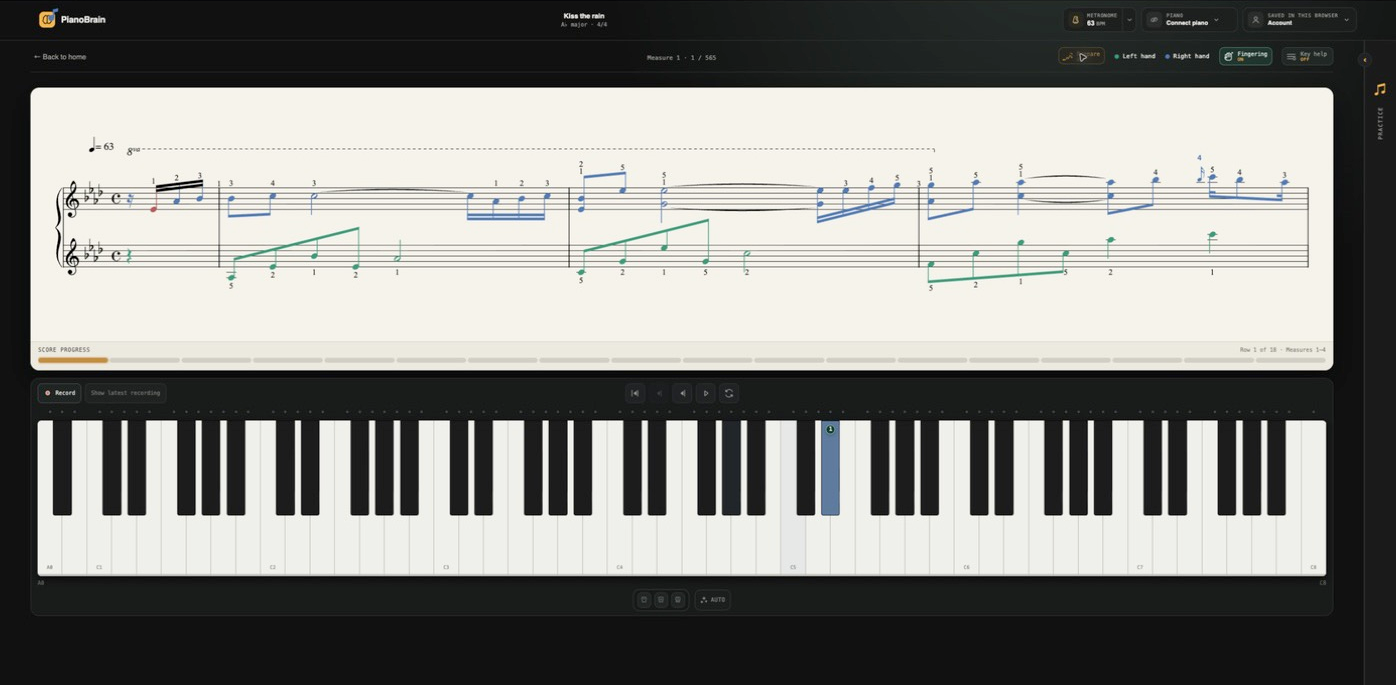This screenshot has height=685, width=1396.
Task: Click the 63 BPM metronome value
Action: point(1097,22)
